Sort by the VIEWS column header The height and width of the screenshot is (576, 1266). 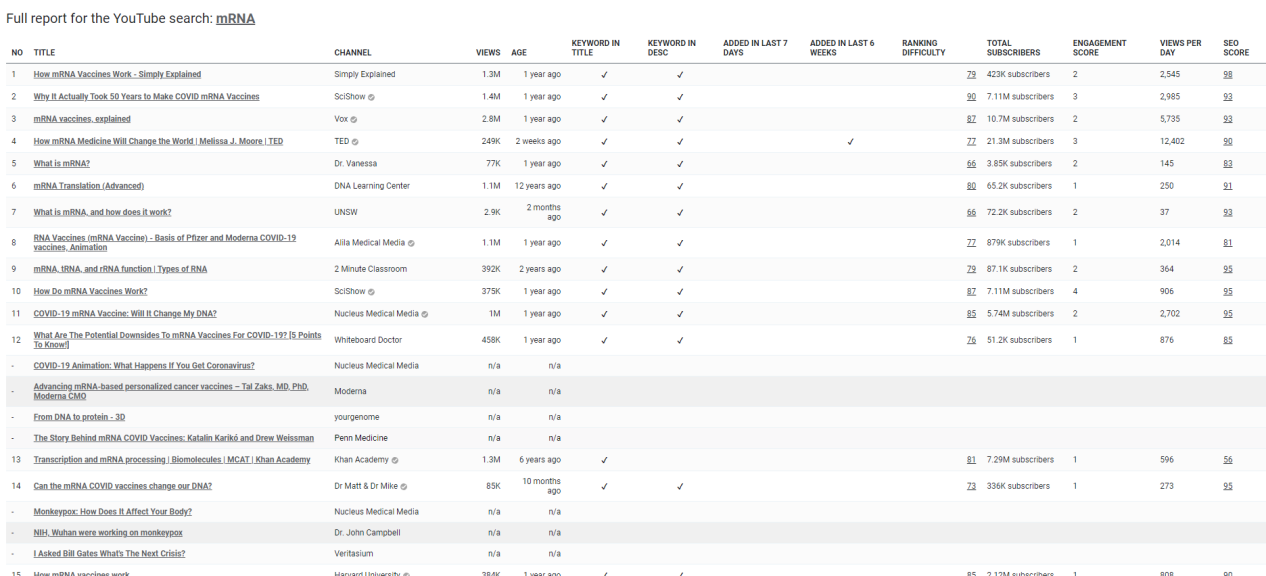pyautogui.click(x=488, y=52)
